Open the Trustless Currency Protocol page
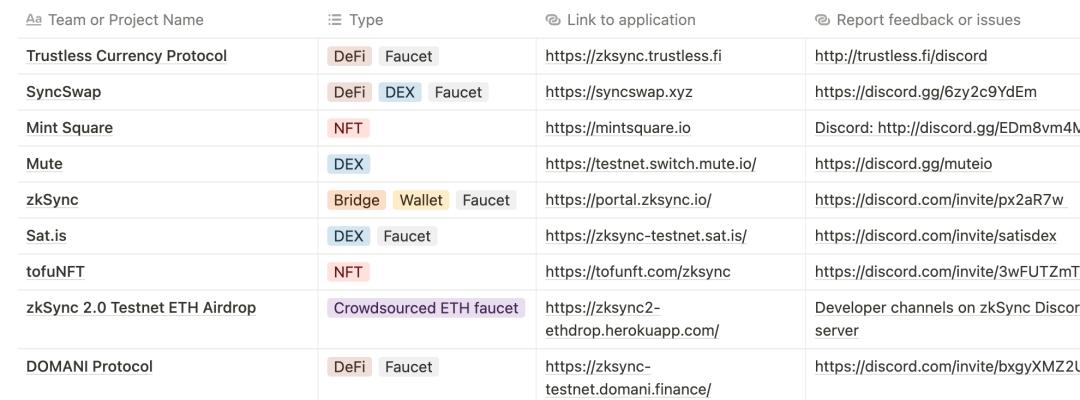This screenshot has width=1080, height=400. (126, 56)
